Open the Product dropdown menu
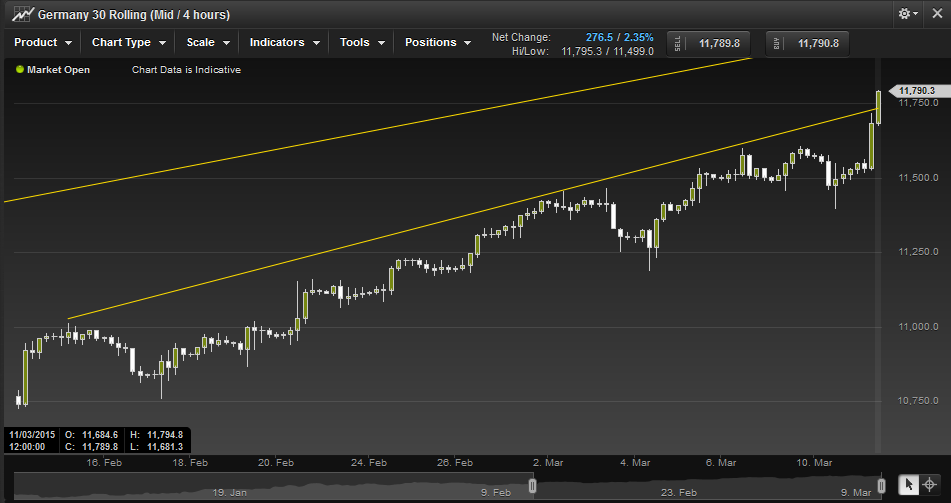 42,42
